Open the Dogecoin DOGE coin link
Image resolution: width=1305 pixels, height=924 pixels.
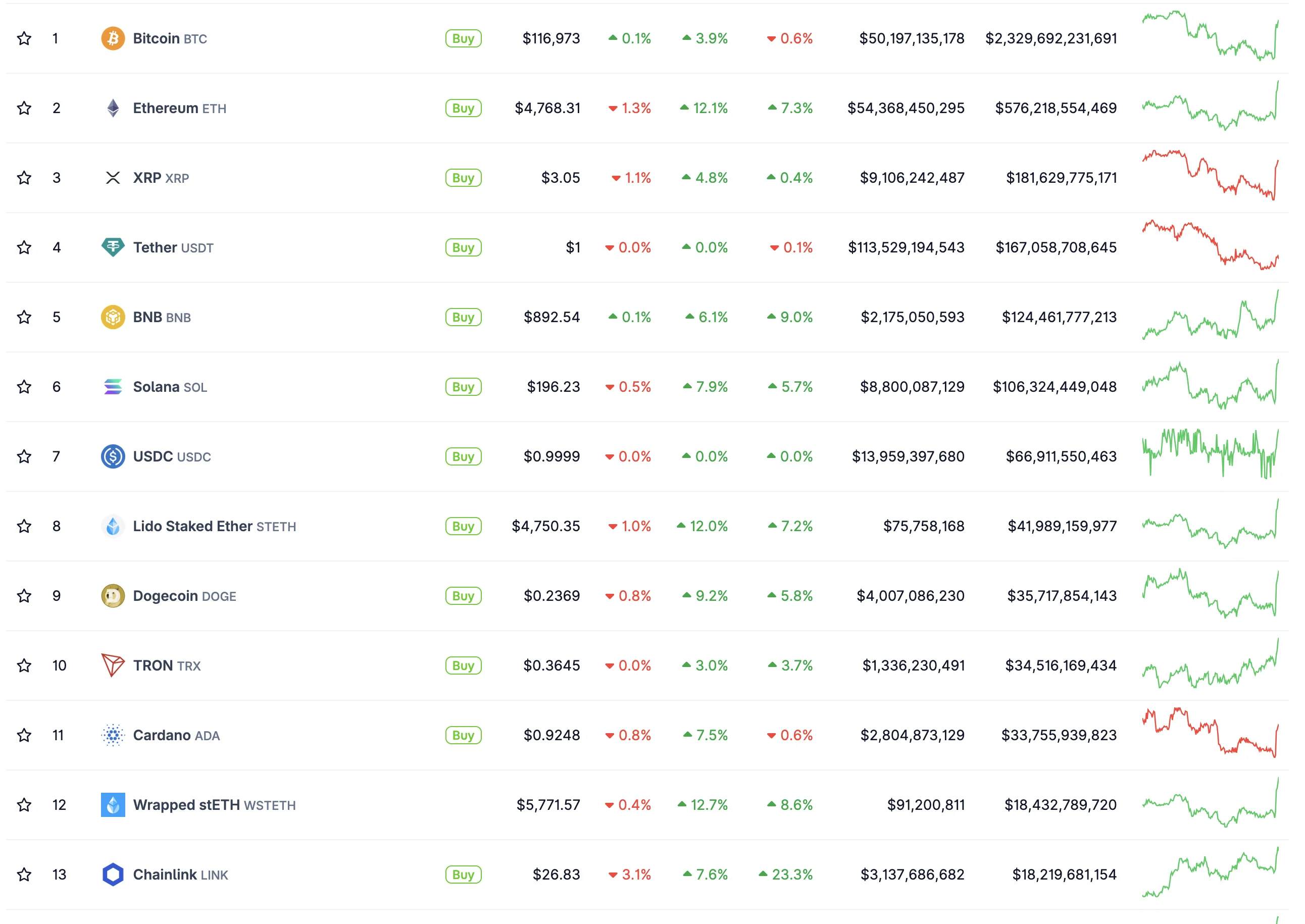pos(185,596)
